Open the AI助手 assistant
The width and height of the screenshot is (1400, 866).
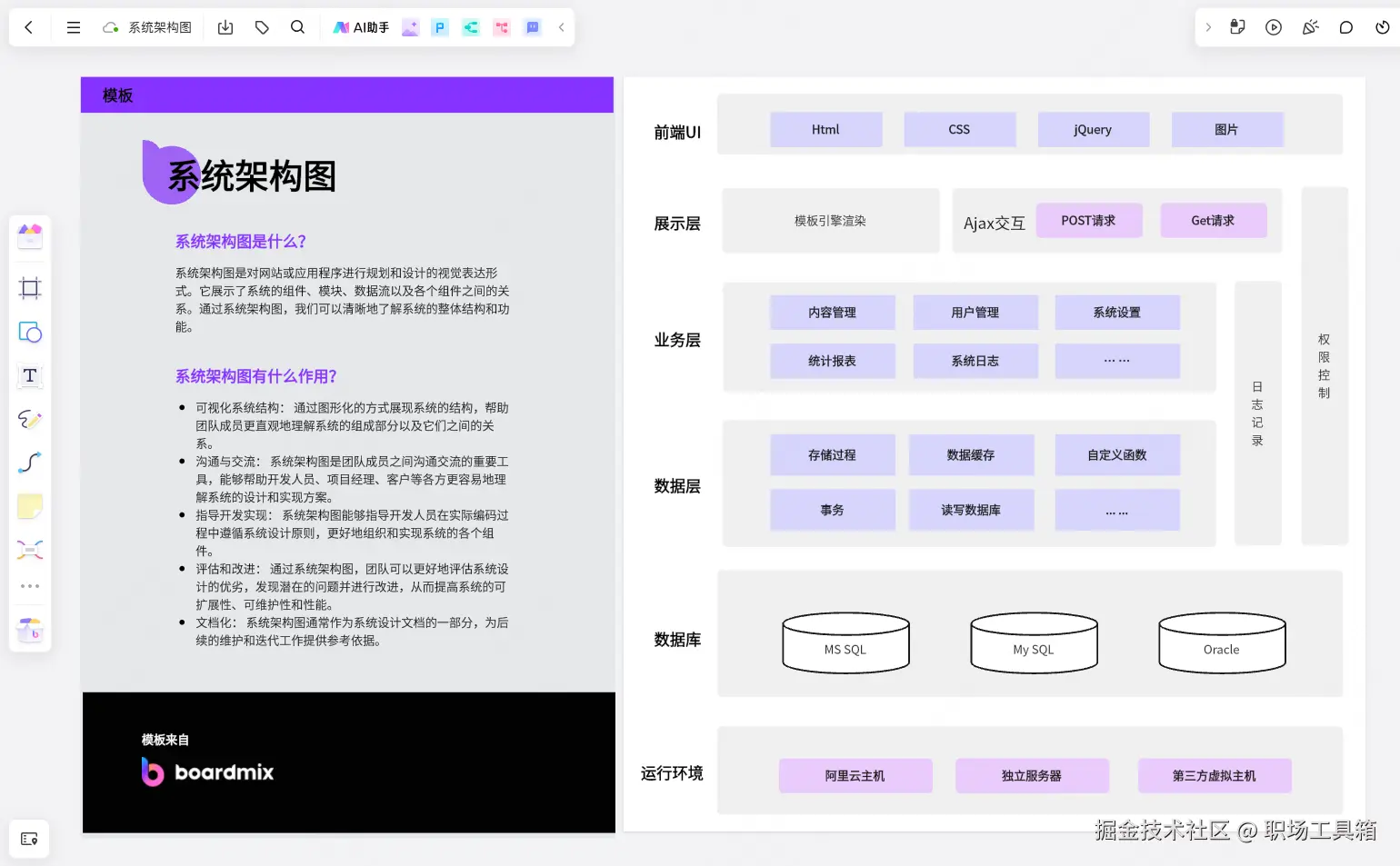point(361,27)
